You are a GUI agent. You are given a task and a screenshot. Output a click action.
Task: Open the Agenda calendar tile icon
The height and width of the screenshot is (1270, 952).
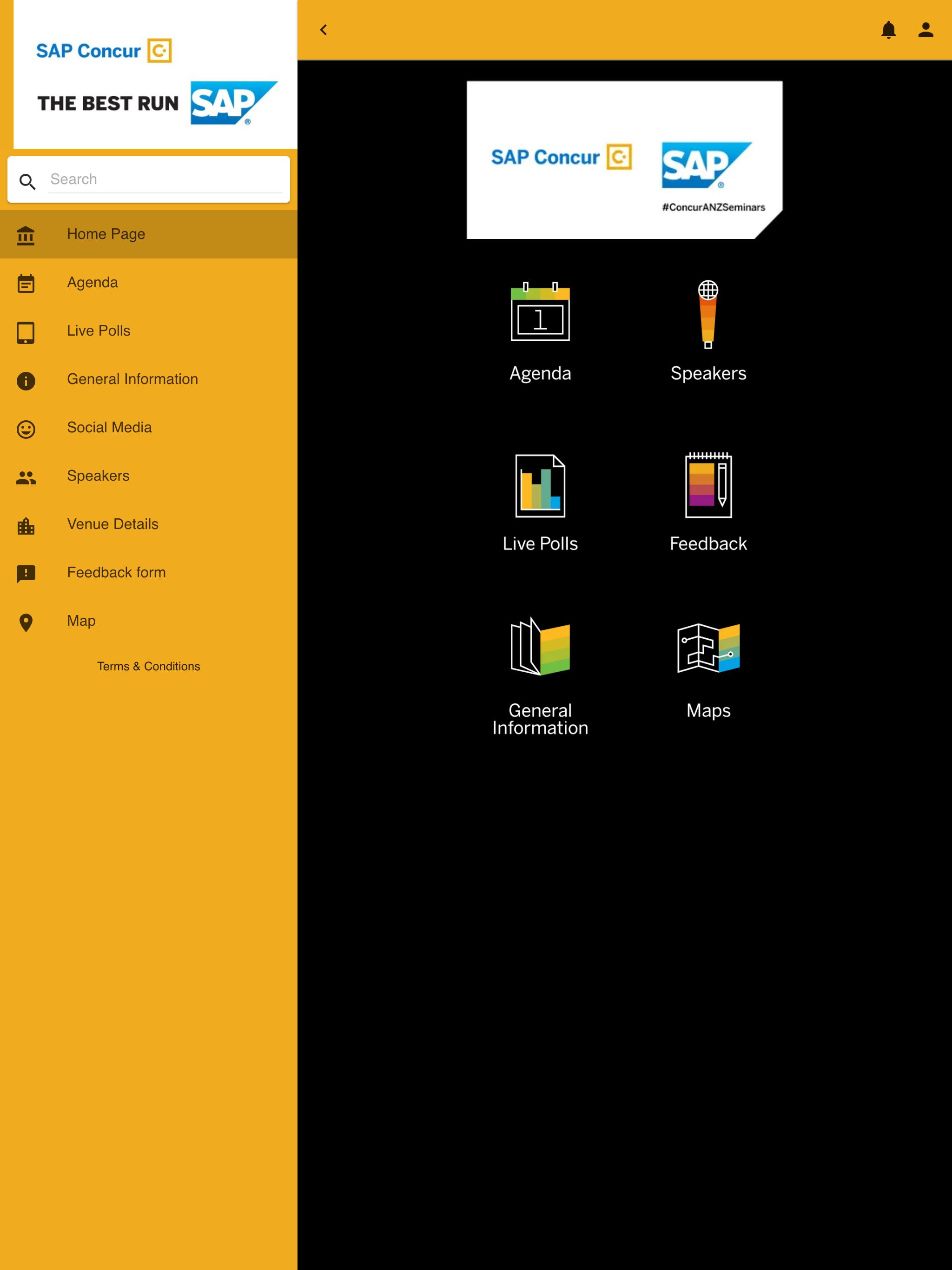click(540, 311)
